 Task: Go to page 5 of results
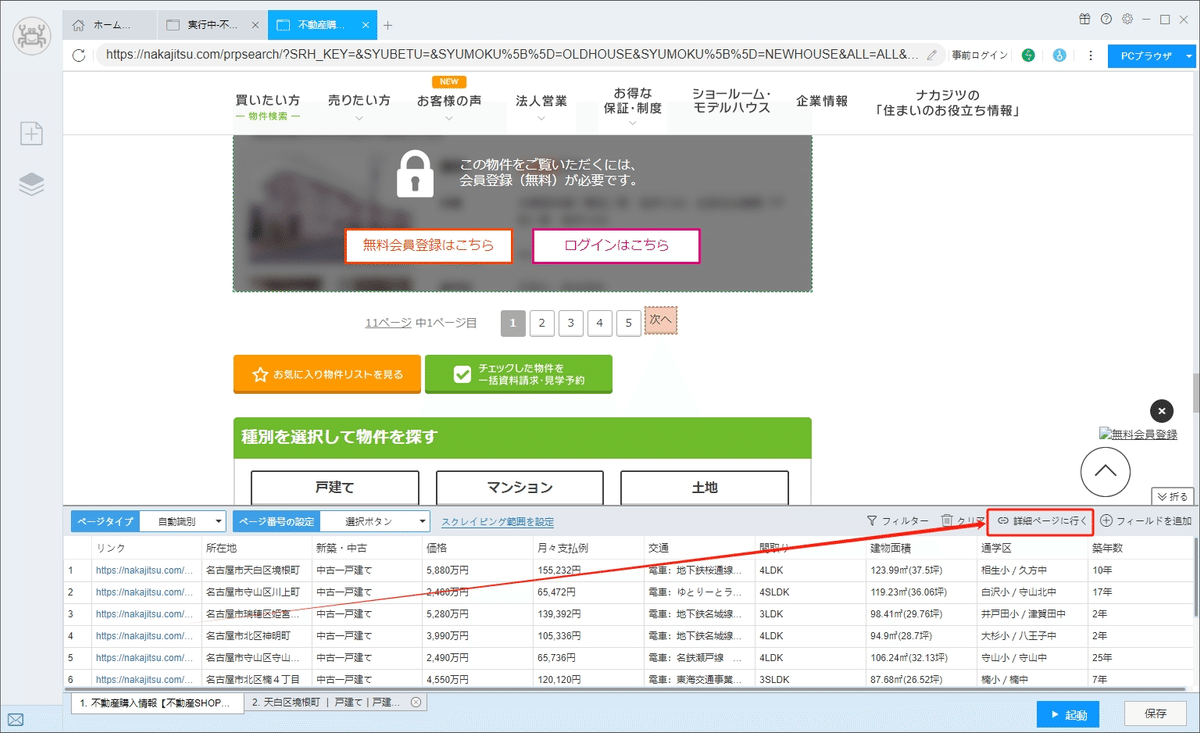point(628,323)
